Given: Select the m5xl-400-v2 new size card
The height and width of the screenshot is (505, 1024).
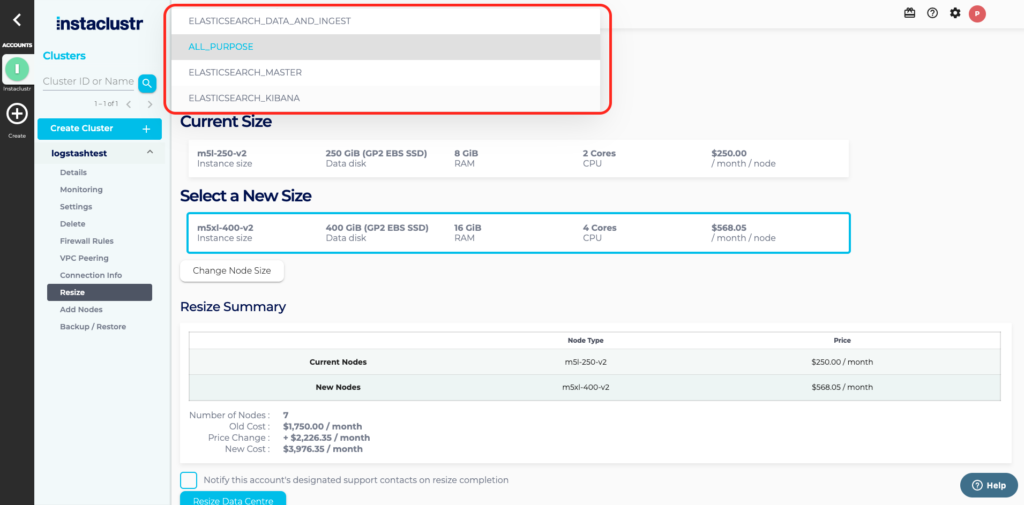Looking at the screenshot, I should pos(517,233).
